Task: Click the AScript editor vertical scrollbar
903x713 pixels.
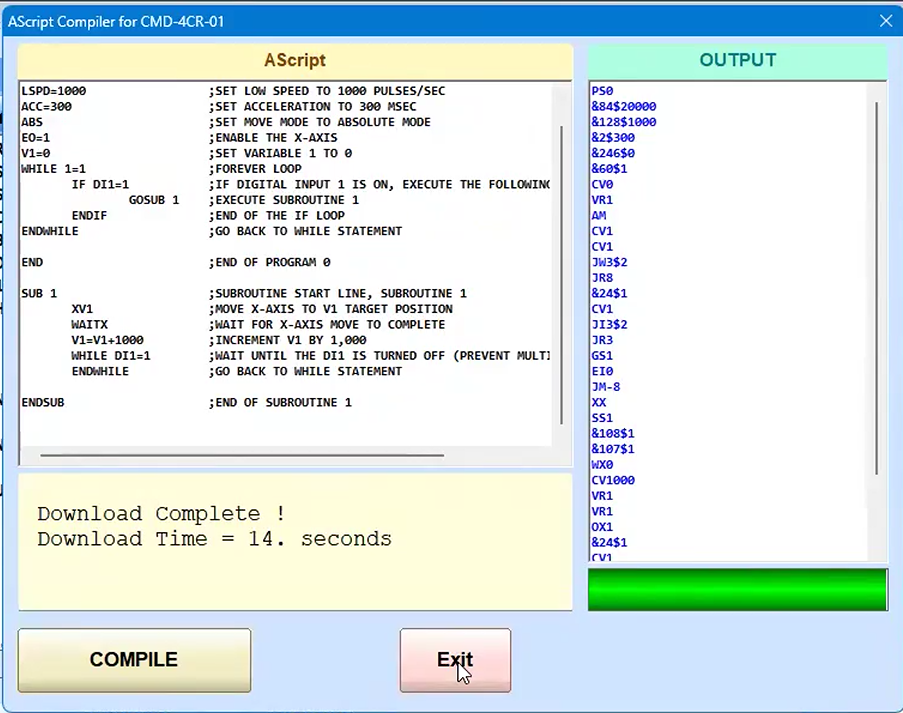Action: coord(561,275)
